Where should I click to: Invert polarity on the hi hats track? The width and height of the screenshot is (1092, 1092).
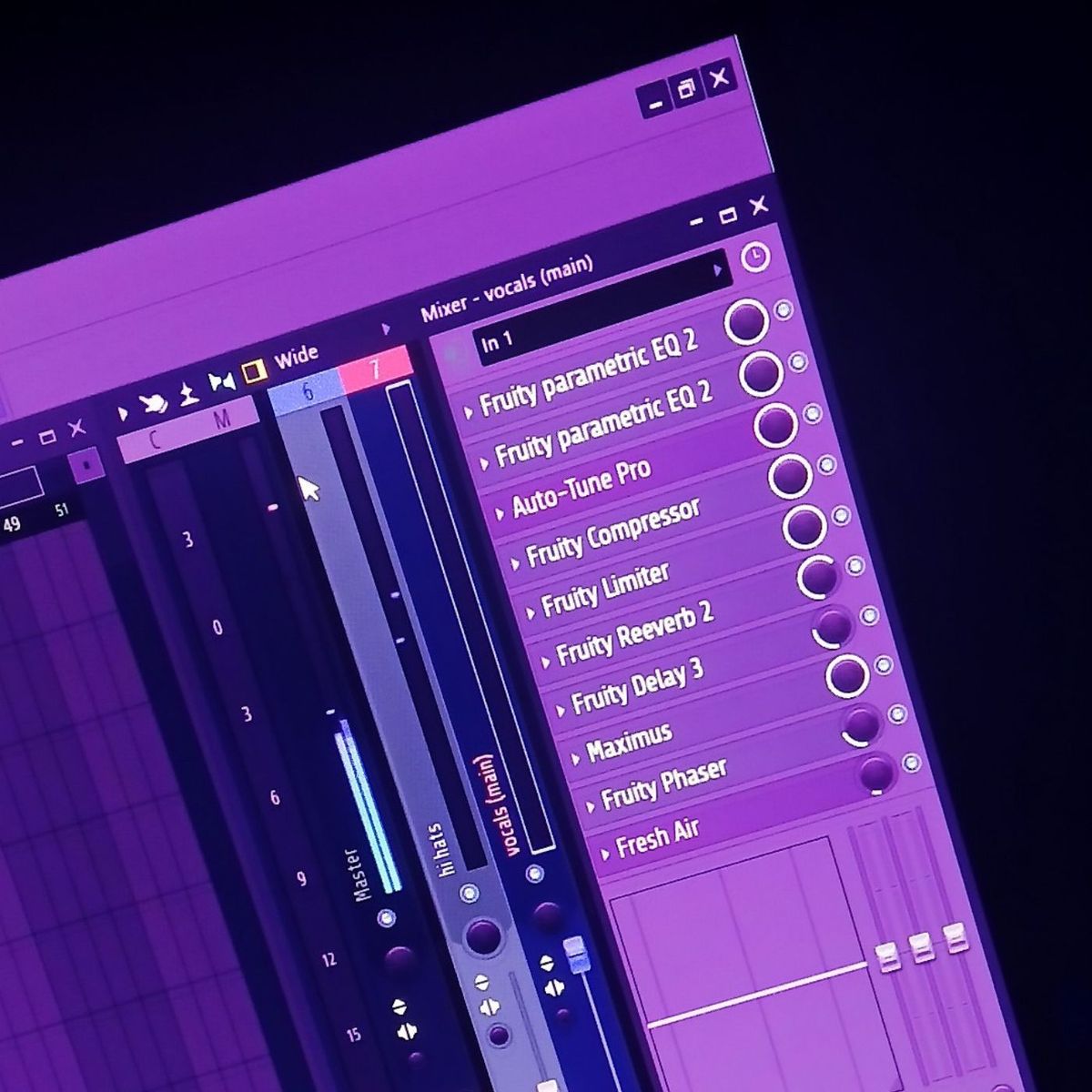point(481,982)
